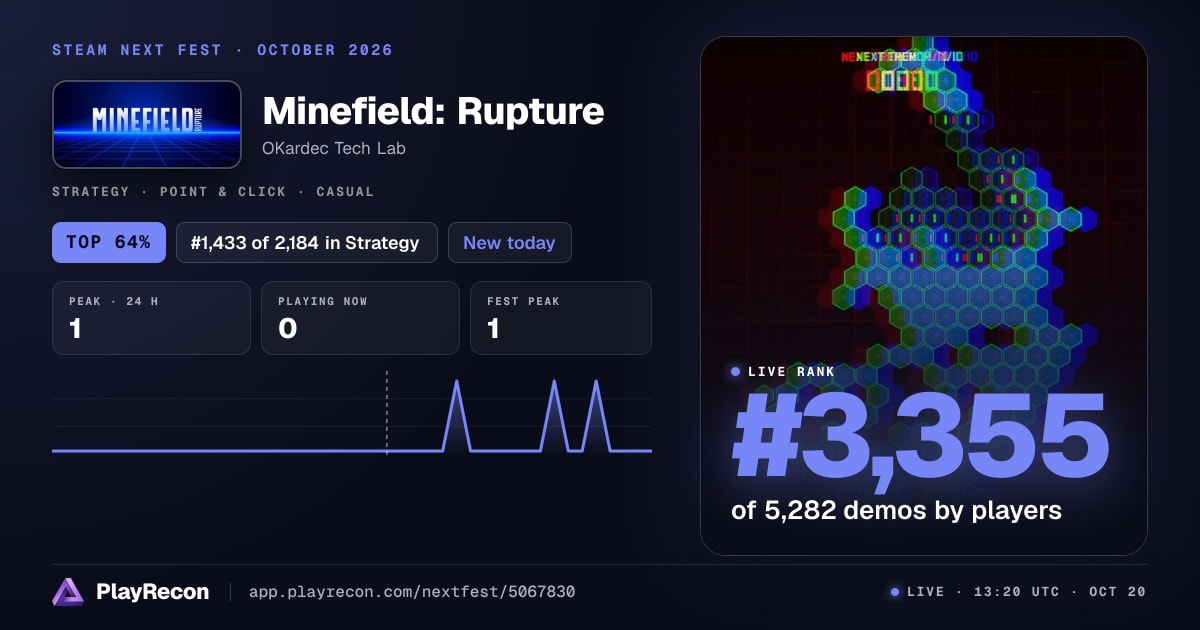Click the Minefield: Rupture title

point(433,111)
